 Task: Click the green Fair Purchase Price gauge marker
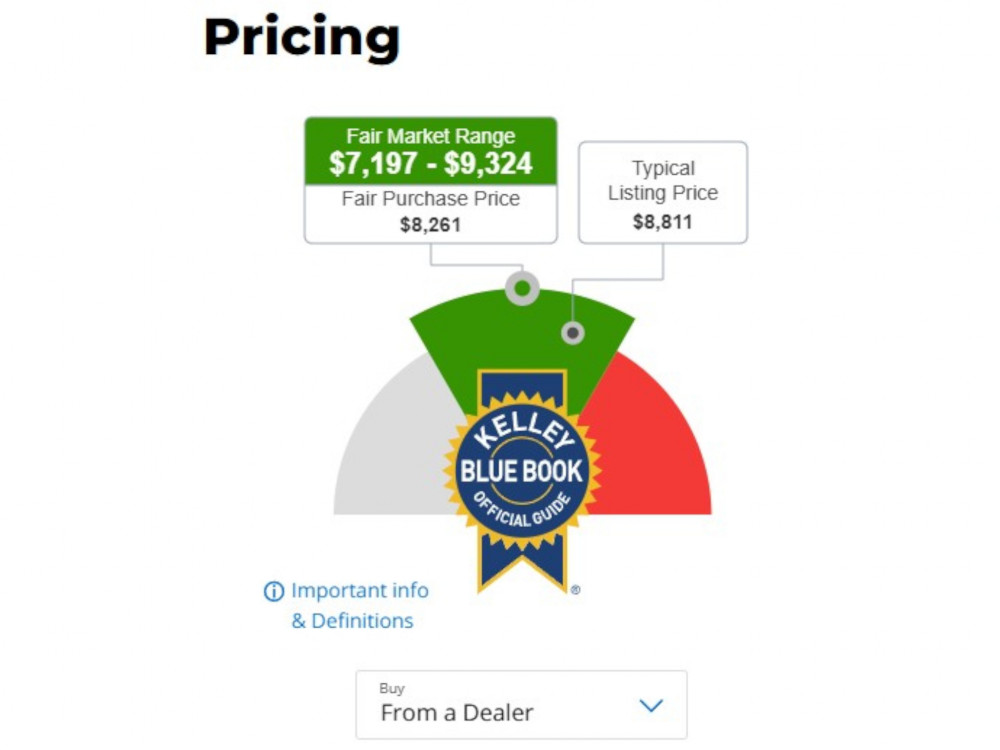(x=522, y=289)
